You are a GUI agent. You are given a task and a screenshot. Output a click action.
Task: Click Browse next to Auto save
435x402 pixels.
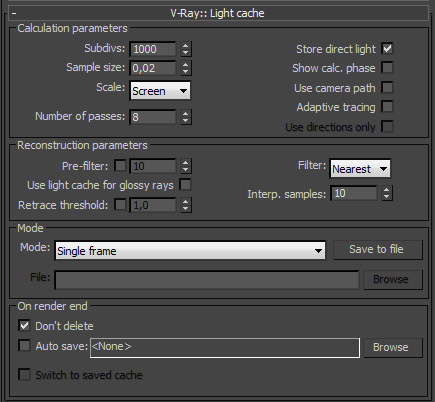pos(393,348)
